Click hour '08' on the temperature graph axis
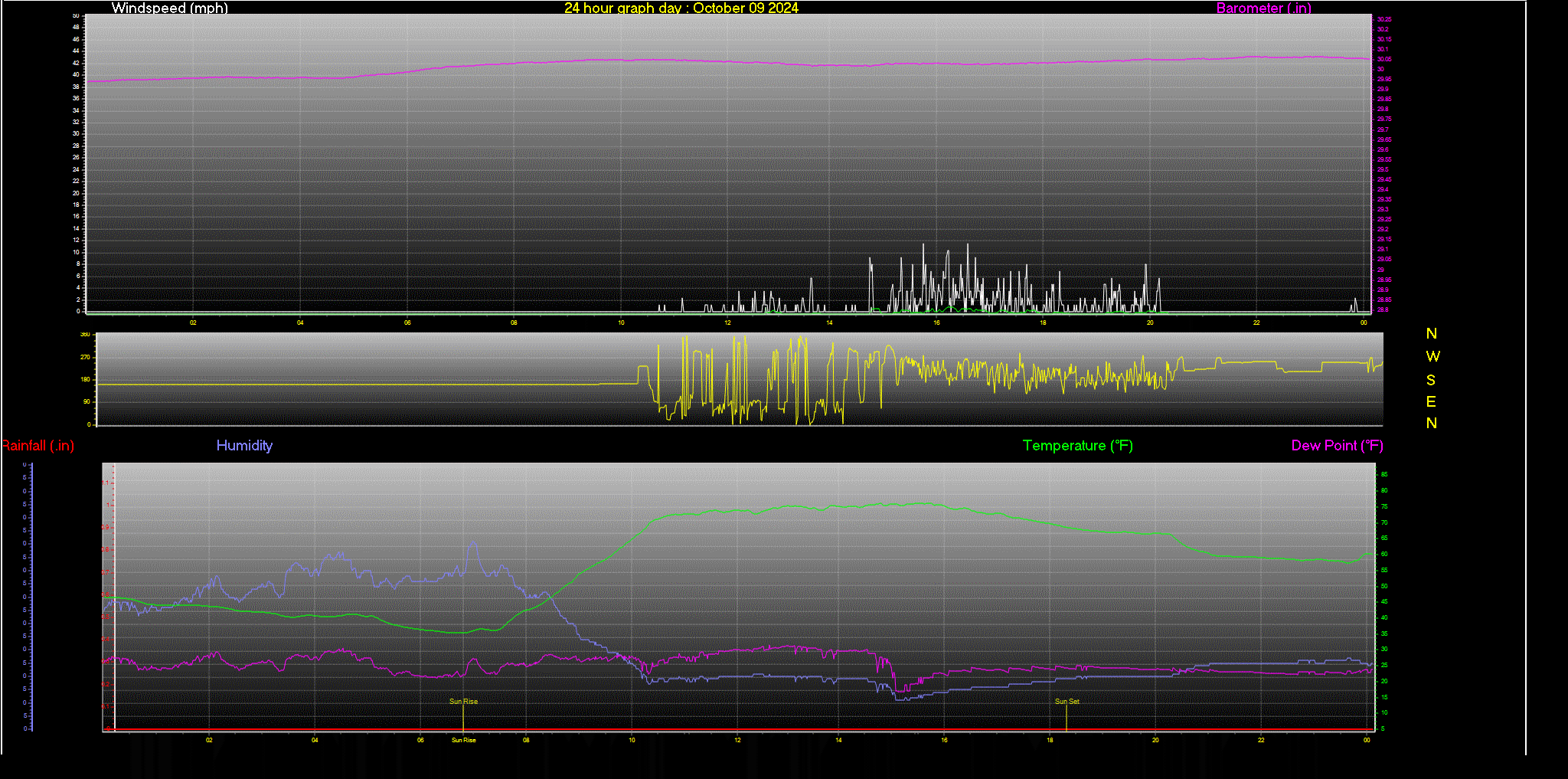 tap(526, 740)
